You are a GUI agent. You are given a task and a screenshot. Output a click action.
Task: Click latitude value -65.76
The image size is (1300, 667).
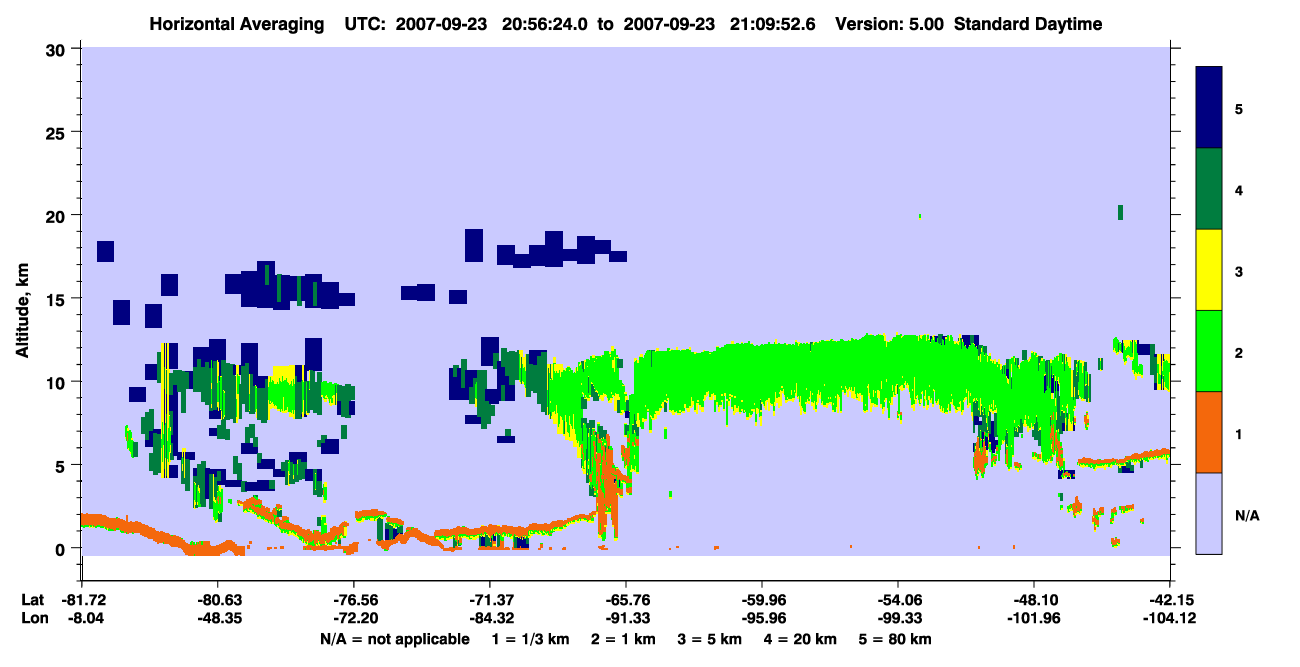click(x=626, y=600)
